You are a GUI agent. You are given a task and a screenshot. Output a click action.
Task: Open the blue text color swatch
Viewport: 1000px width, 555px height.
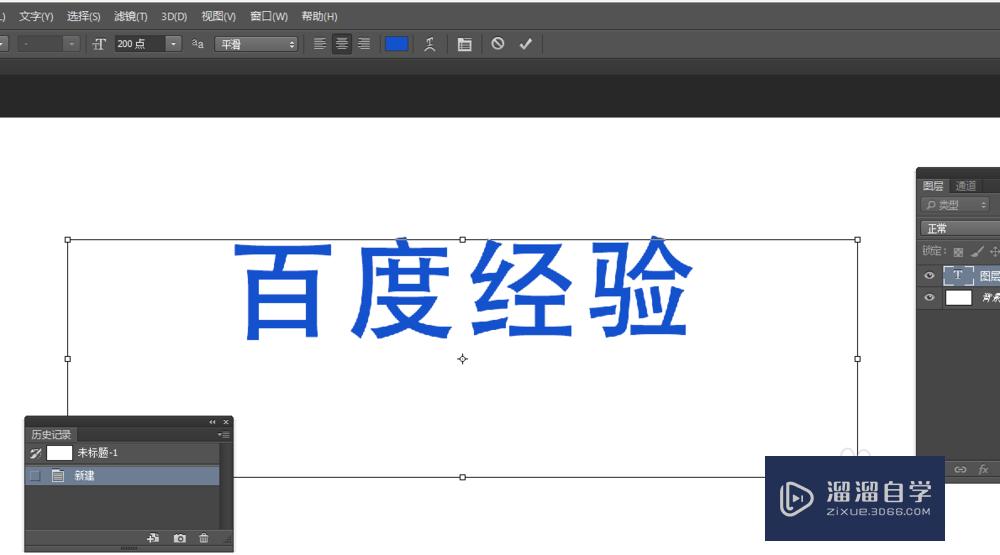[396, 44]
